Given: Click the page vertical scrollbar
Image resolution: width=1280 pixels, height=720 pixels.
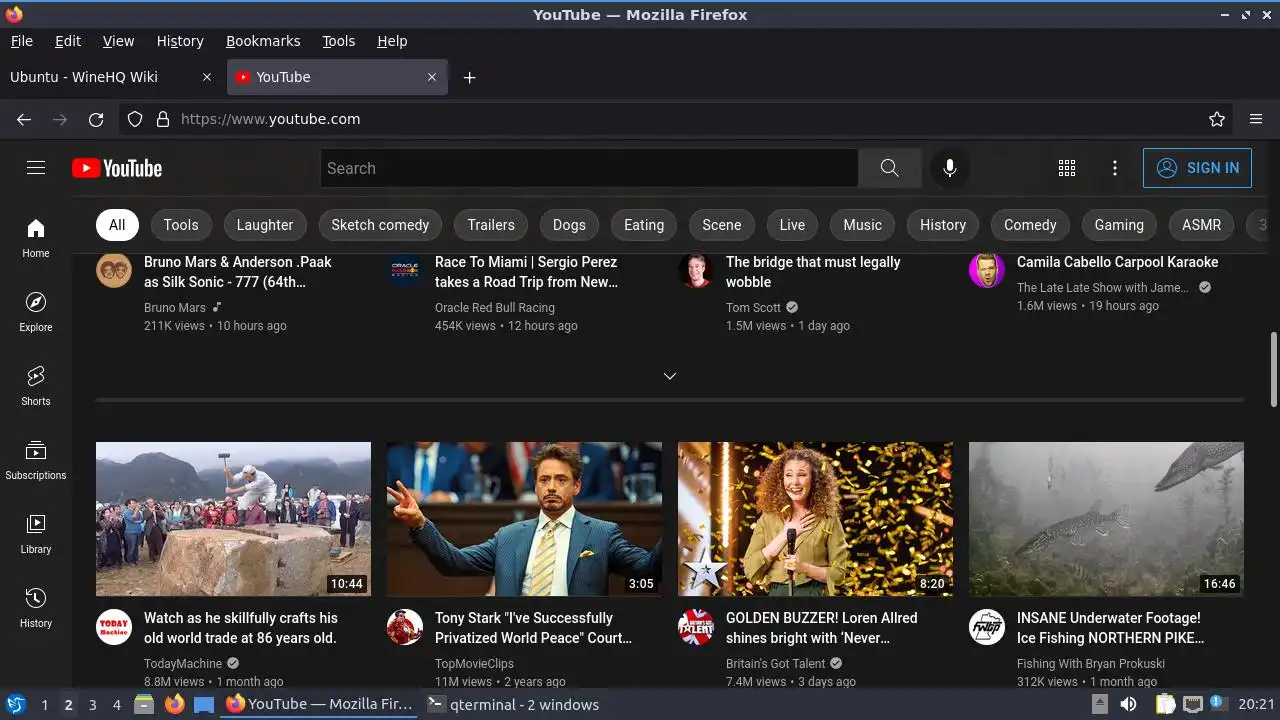Looking at the screenshot, I should [x=1274, y=370].
